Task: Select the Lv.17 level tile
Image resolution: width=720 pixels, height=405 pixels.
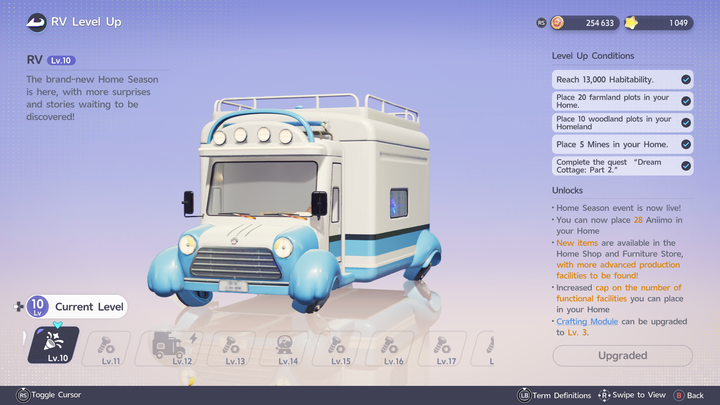Action: [x=442, y=349]
